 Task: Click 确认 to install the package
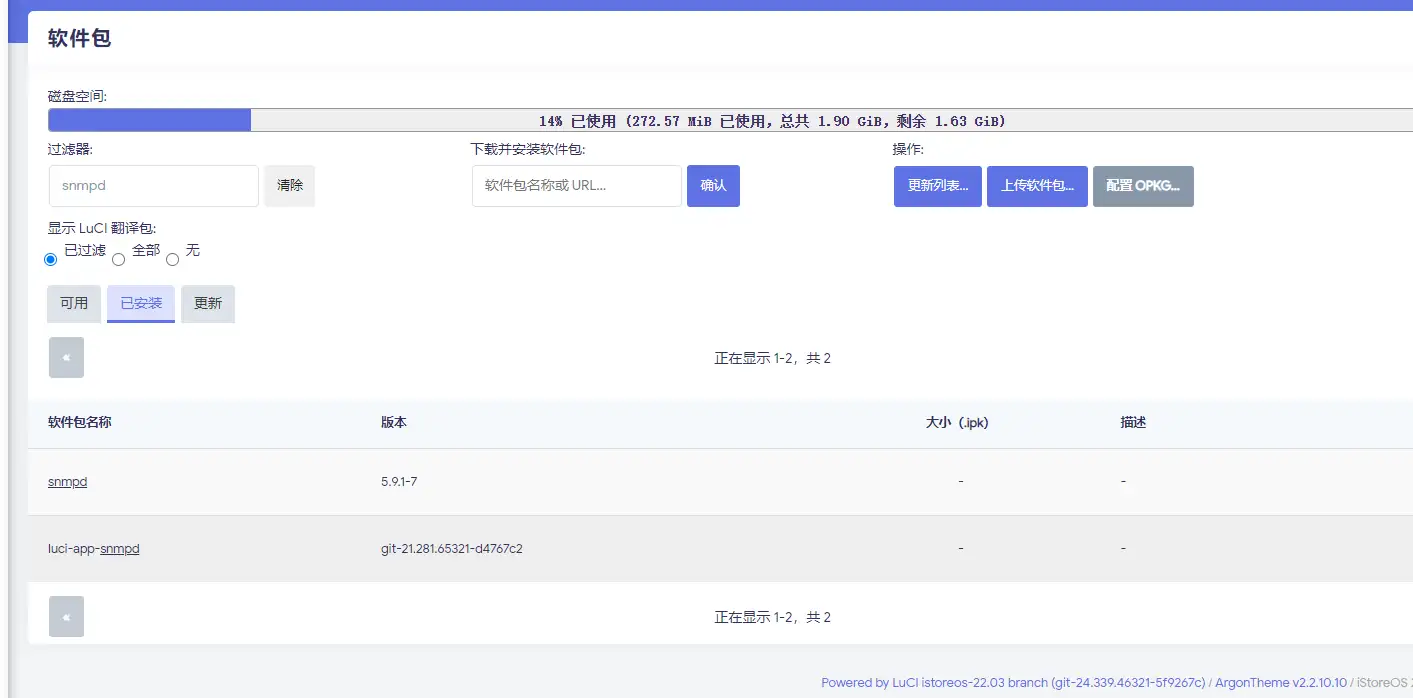pyautogui.click(x=712, y=185)
